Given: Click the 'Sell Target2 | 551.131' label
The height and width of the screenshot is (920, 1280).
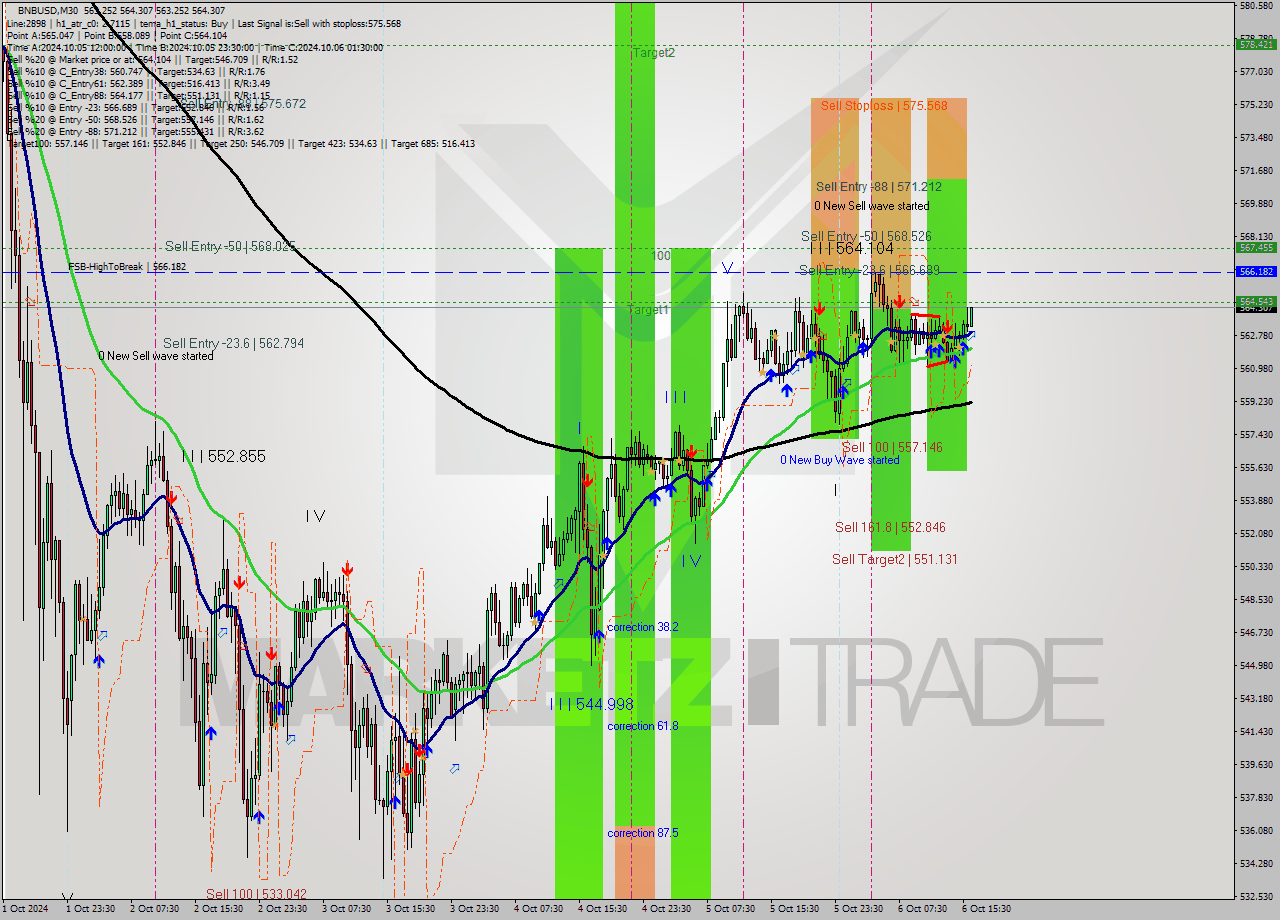Looking at the screenshot, I should click(x=895, y=559).
